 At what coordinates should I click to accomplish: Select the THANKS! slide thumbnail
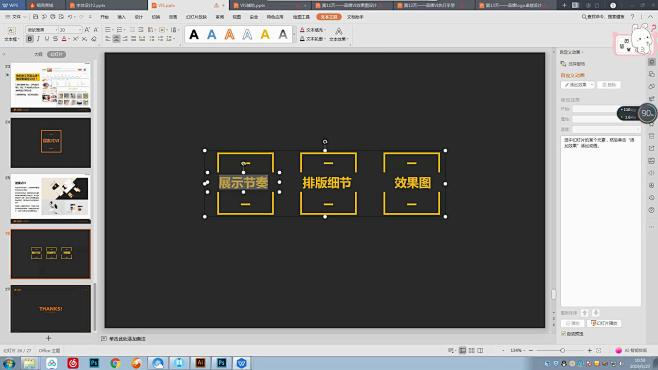51,308
